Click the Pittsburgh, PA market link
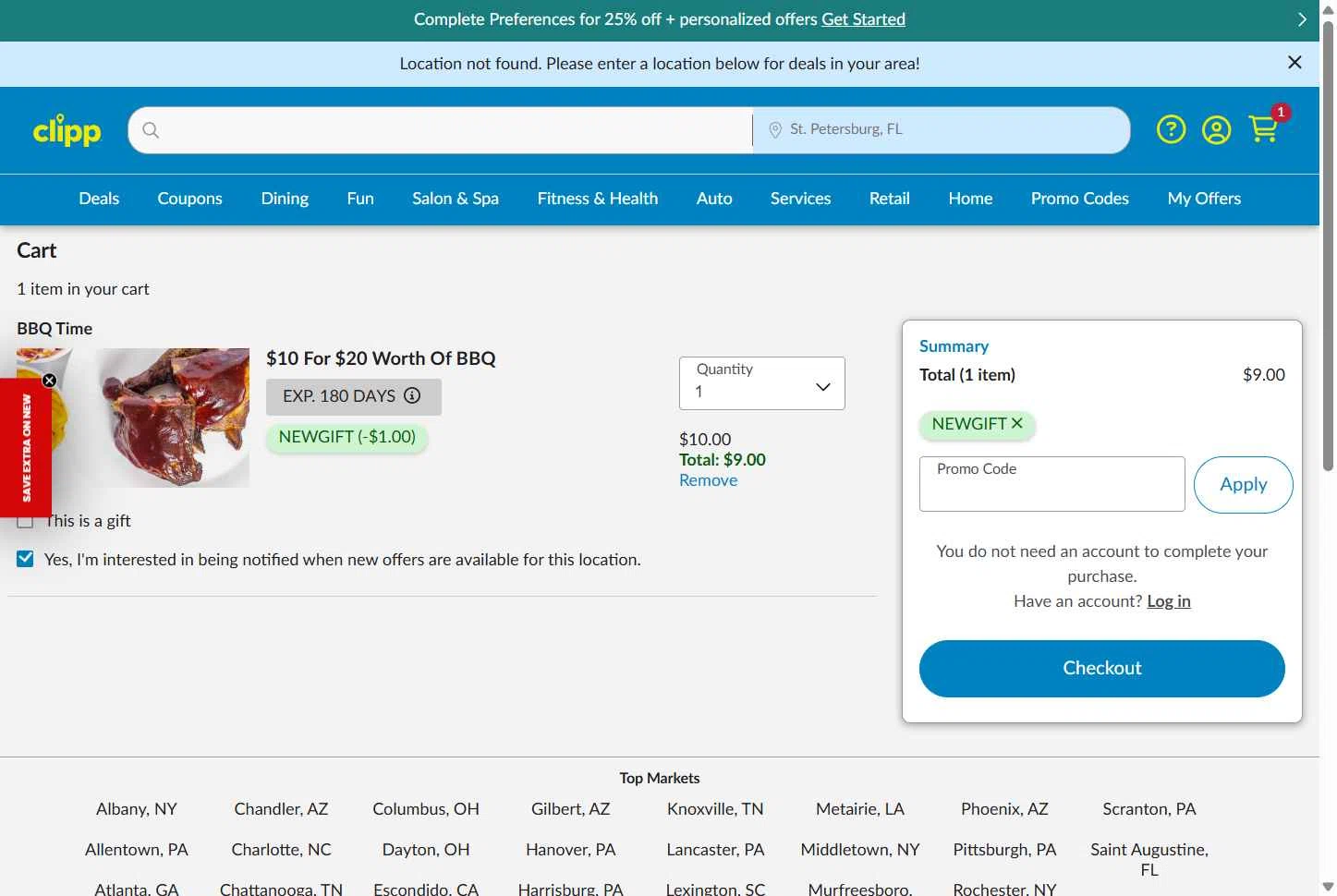Image resolution: width=1337 pixels, height=896 pixels. point(1005,850)
